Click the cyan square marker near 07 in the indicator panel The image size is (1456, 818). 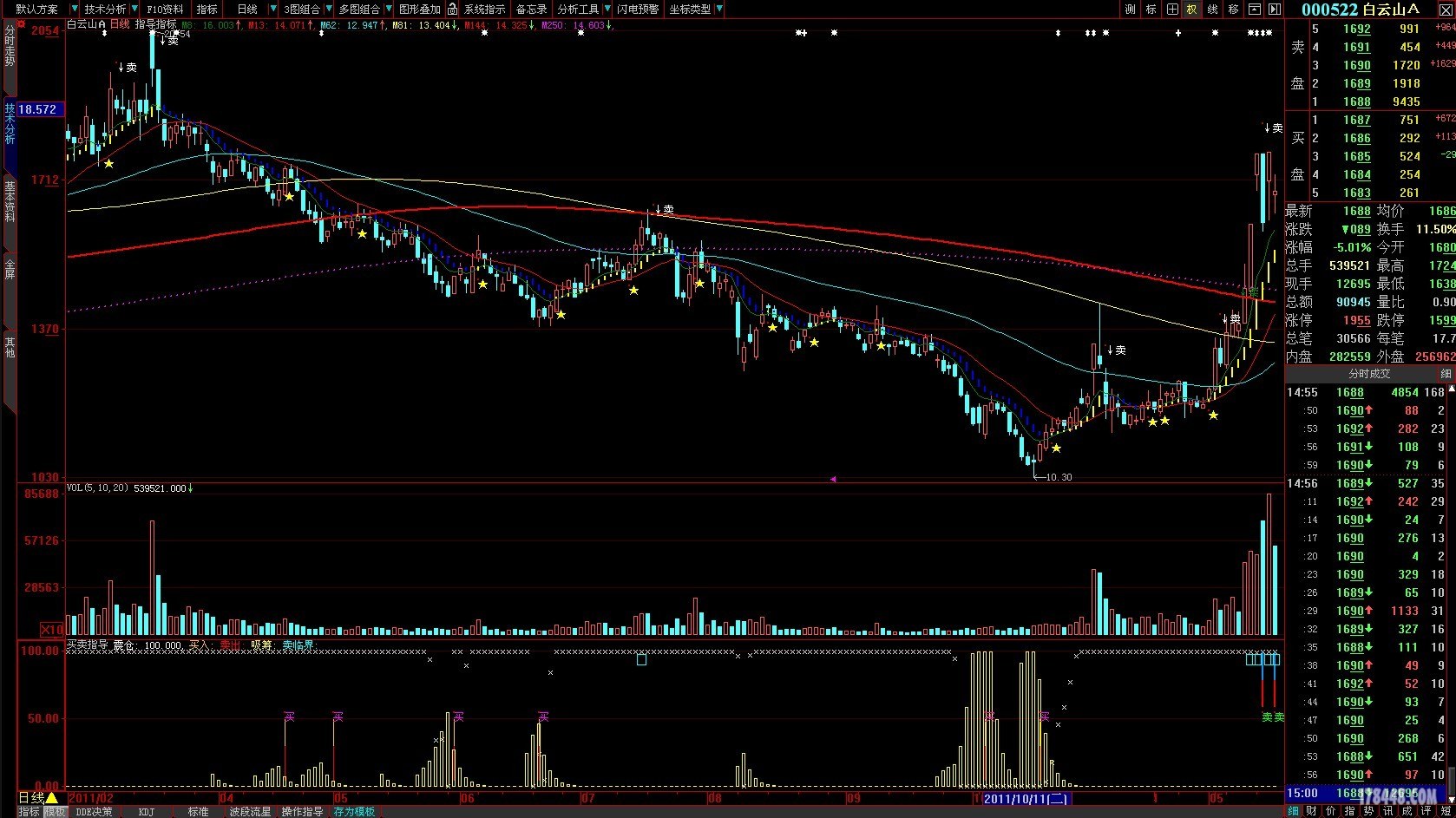(x=642, y=659)
